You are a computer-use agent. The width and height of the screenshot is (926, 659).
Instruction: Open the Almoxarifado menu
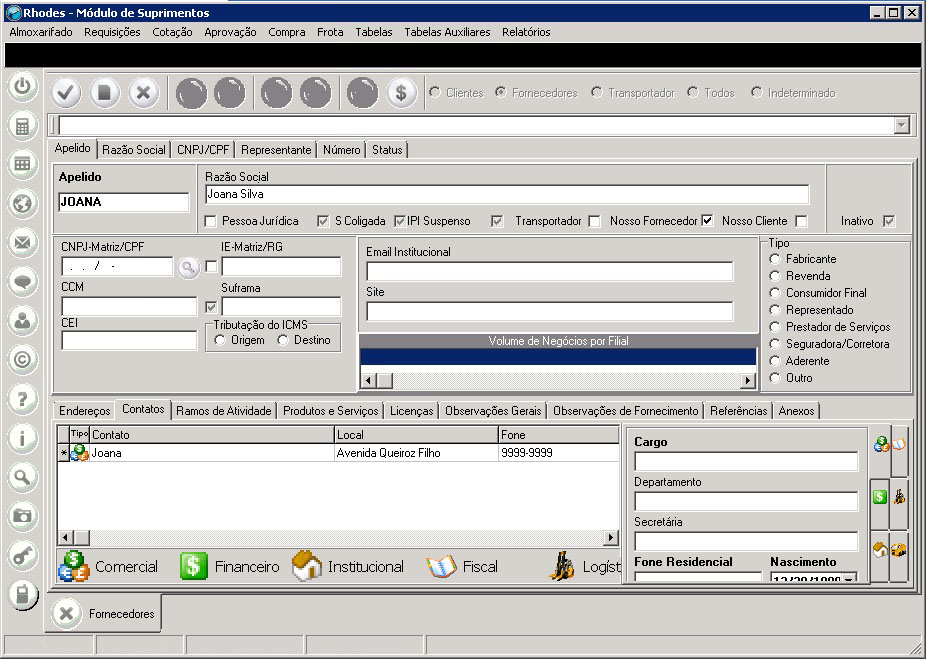point(41,32)
